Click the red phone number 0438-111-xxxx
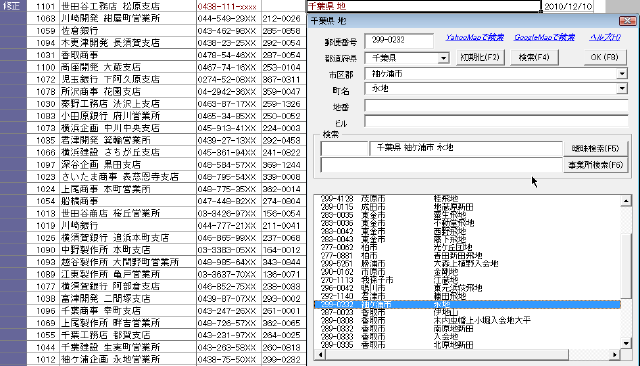This screenshot has height=366, width=640. (227, 7)
